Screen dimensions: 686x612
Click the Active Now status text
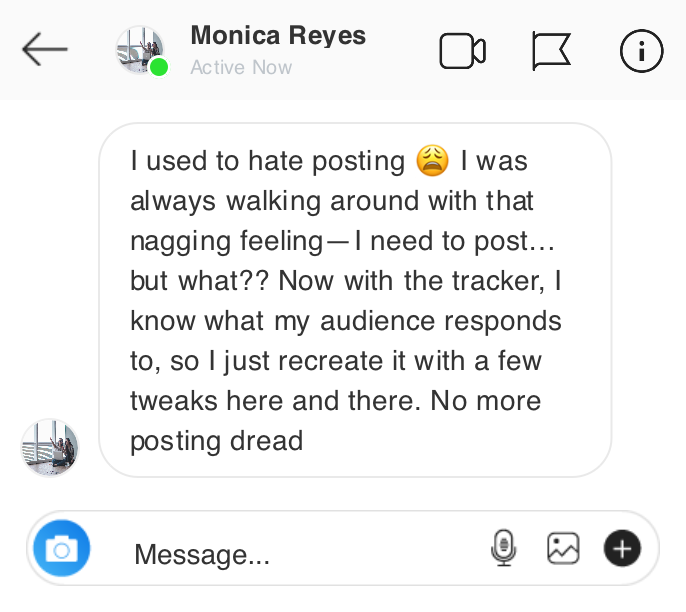click(x=241, y=68)
